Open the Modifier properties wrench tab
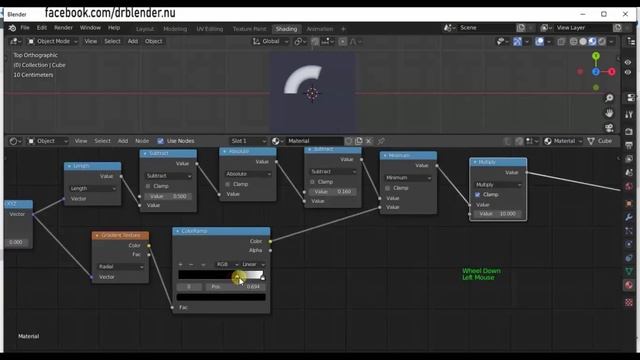 [x=629, y=217]
